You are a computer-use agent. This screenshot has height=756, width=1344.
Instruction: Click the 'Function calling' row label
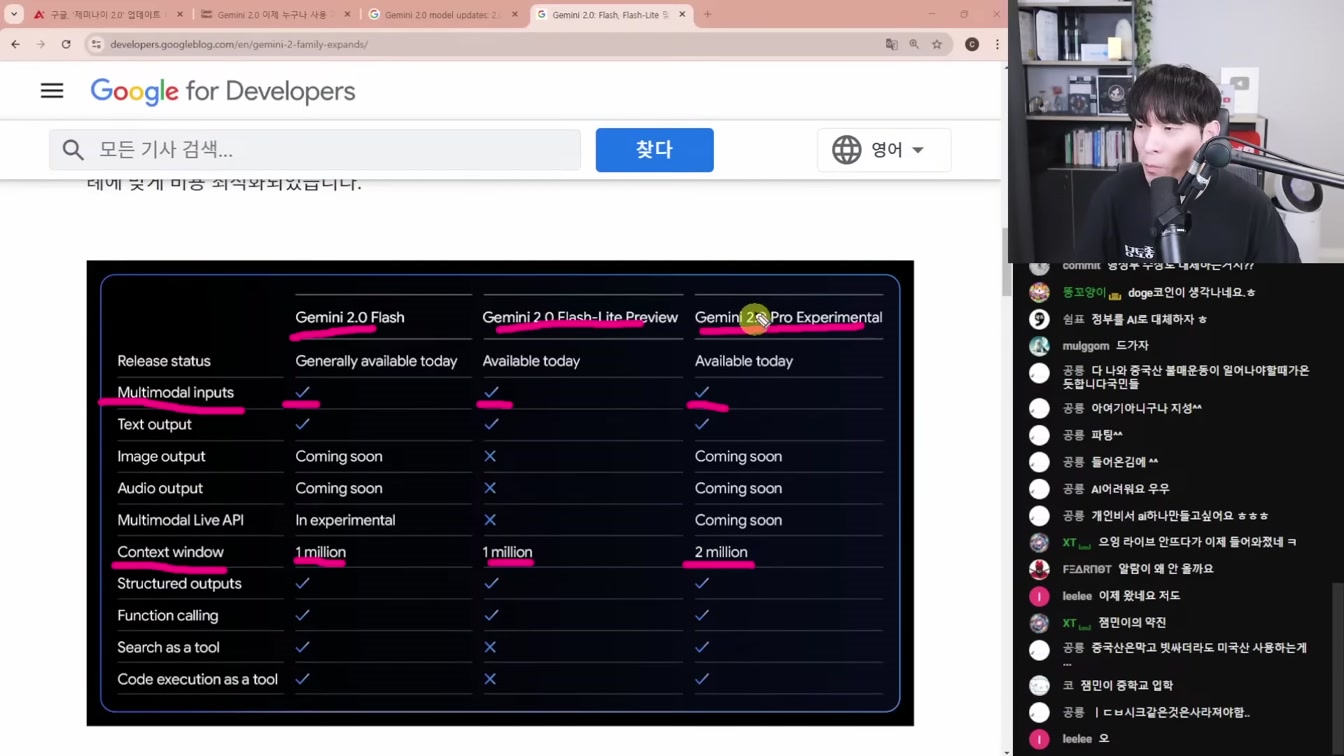pos(167,615)
